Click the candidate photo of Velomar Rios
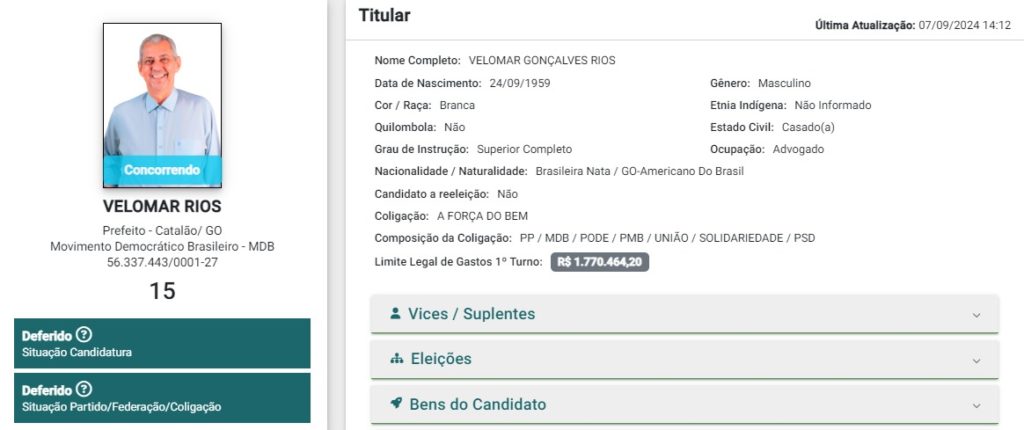Viewport: 1024px width, 430px height. coord(162,95)
